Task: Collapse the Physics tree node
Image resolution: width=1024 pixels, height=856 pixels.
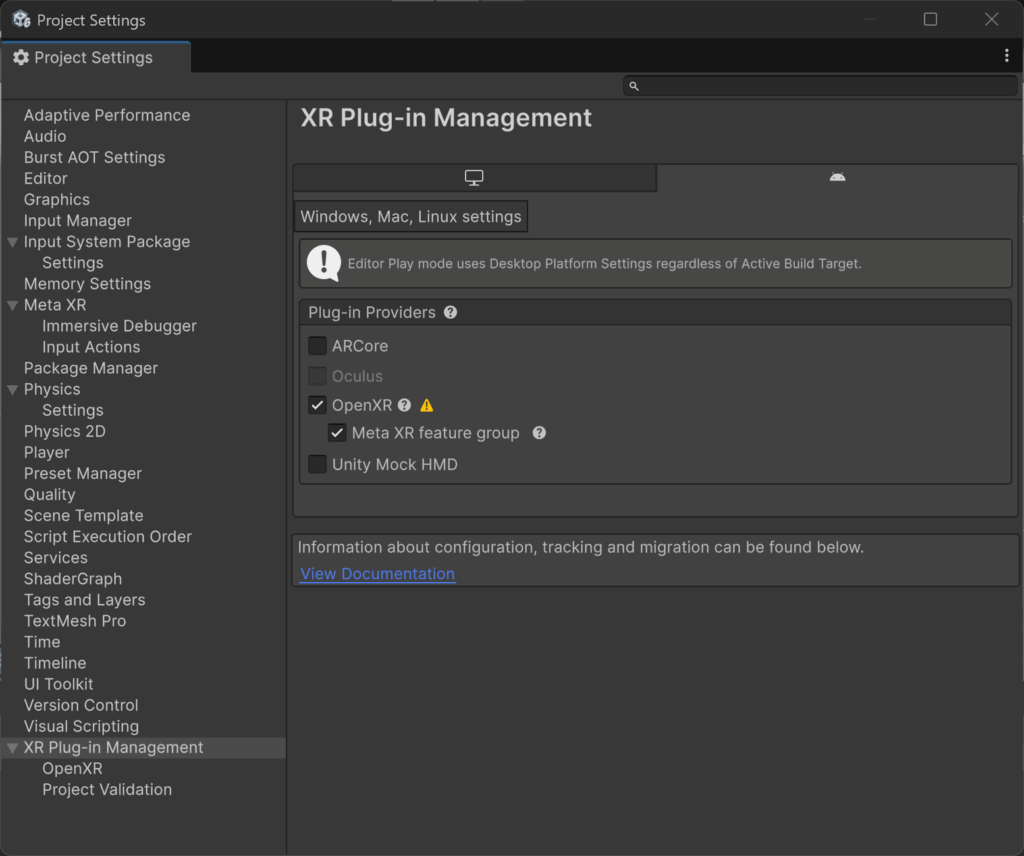Action: point(12,390)
